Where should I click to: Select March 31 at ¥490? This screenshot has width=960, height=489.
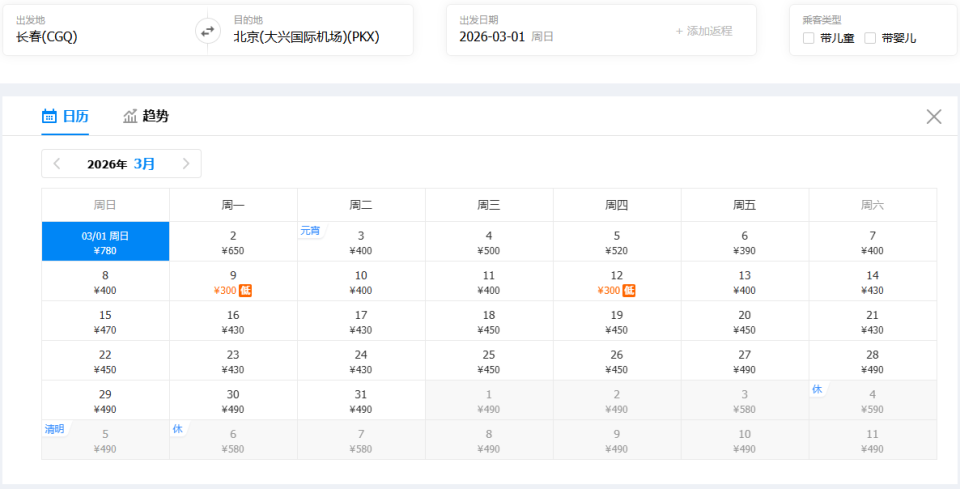pos(361,401)
